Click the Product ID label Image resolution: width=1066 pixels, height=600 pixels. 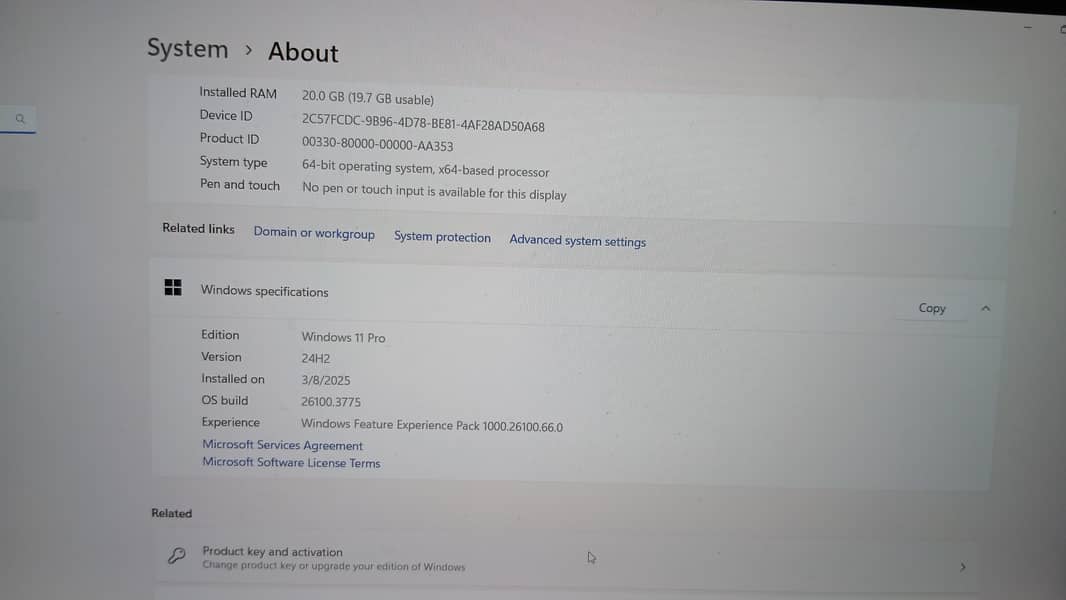click(x=229, y=139)
